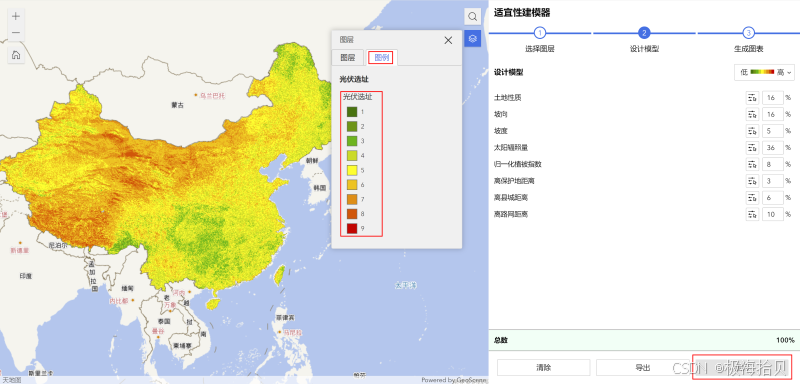Image resolution: width=800 pixels, height=384 pixels.
Task: Switch to the 图例 tab
Action: pyautogui.click(x=381, y=58)
